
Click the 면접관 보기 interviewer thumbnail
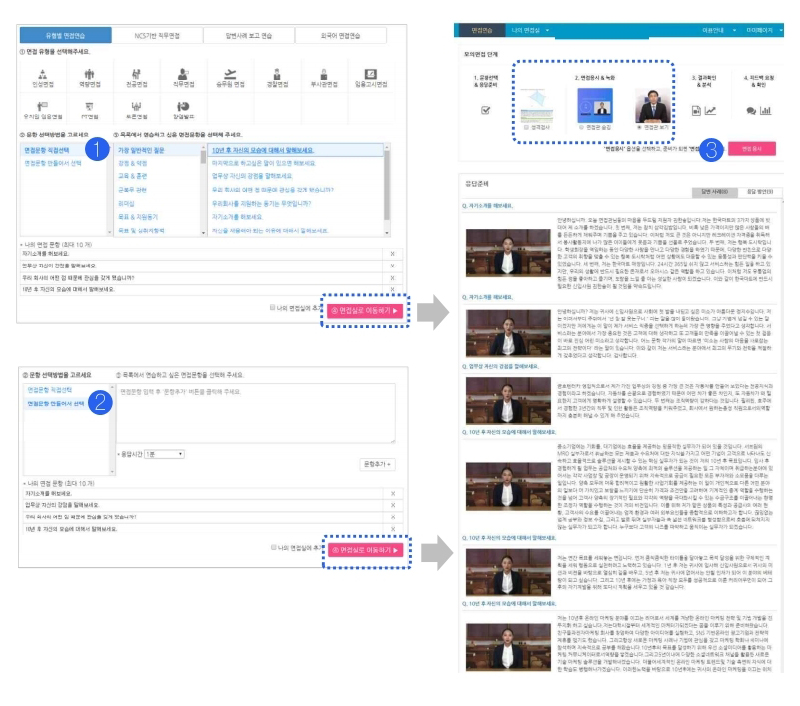tap(653, 105)
